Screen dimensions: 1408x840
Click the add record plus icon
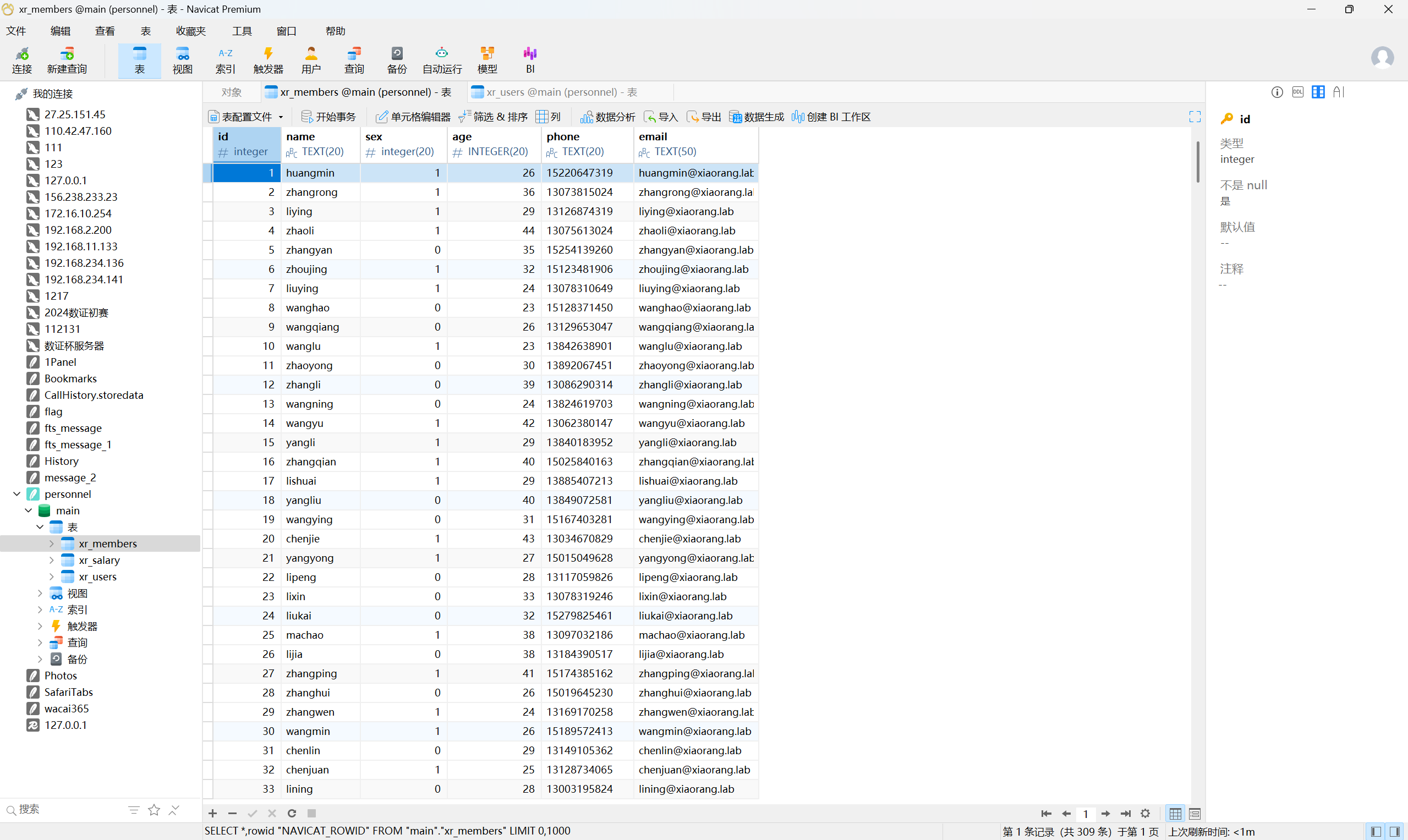point(212,814)
